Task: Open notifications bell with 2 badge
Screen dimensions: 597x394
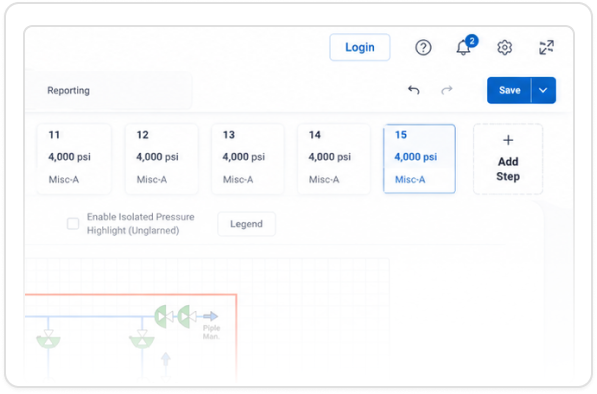Action: pos(466,46)
